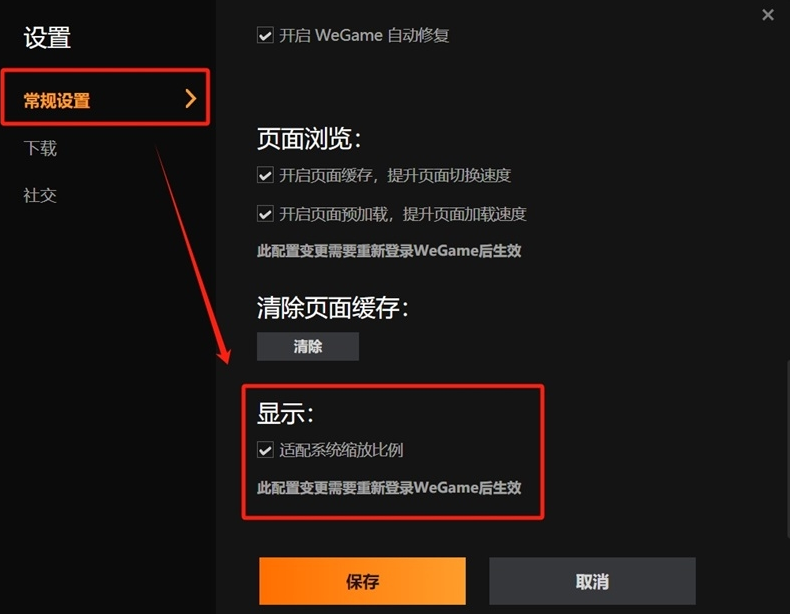Image resolution: width=790 pixels, height=614 pixels.
Task: Discard changes with the 取消 button
Action: [x=592, y=581]
